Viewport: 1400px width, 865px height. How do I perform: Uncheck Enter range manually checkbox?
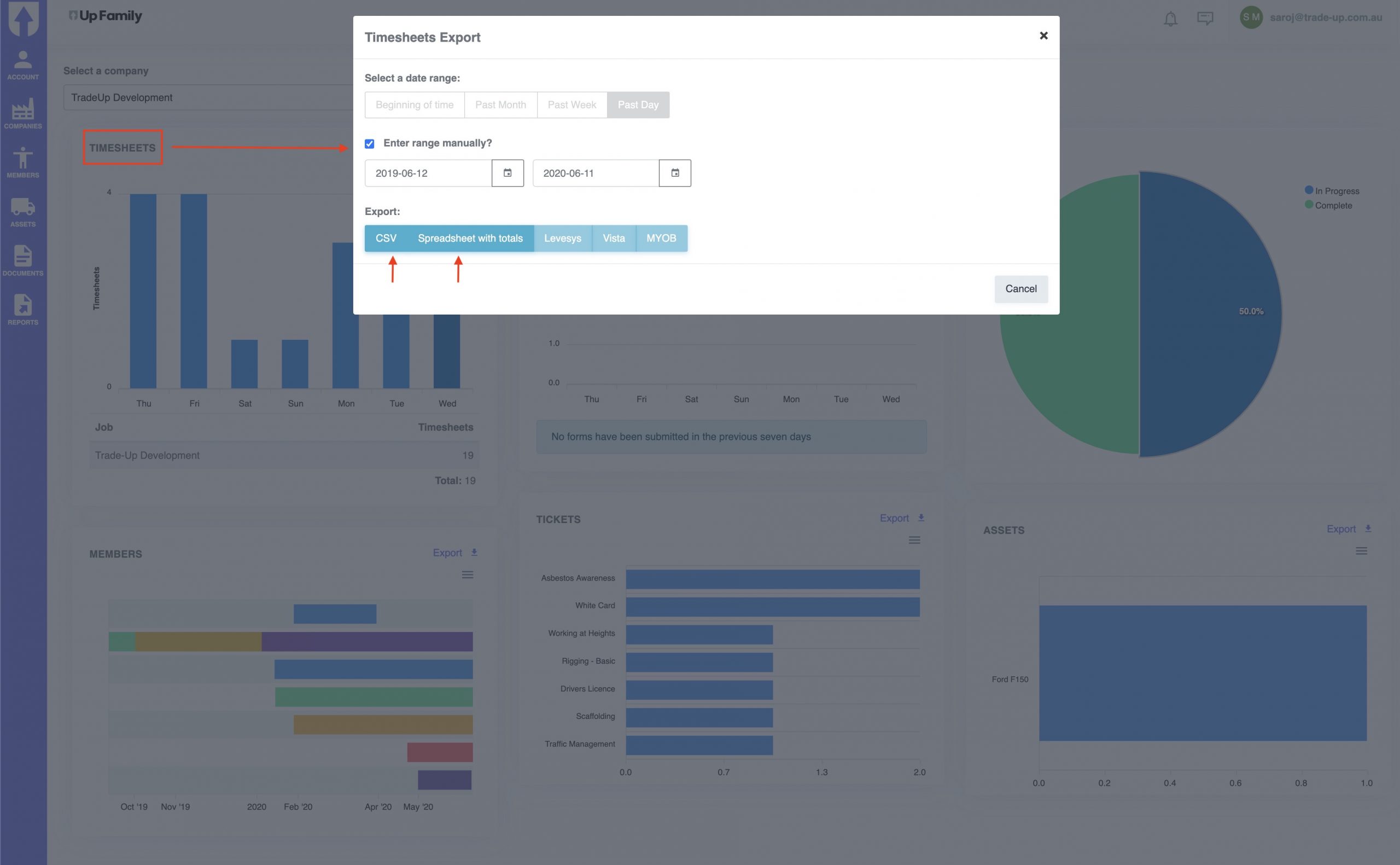pyautogui.click(x=370, y=143)
